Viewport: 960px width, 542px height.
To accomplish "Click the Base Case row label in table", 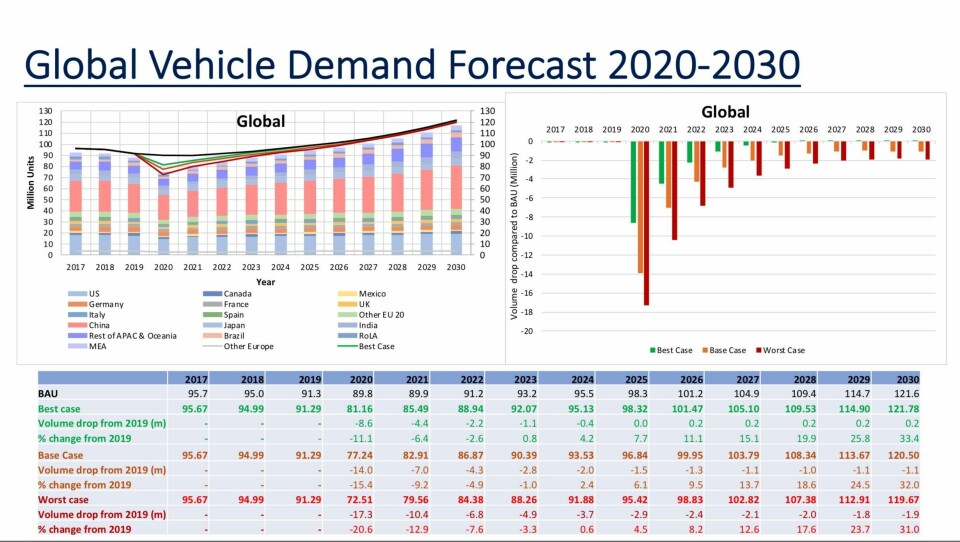I will pos(62,454).
